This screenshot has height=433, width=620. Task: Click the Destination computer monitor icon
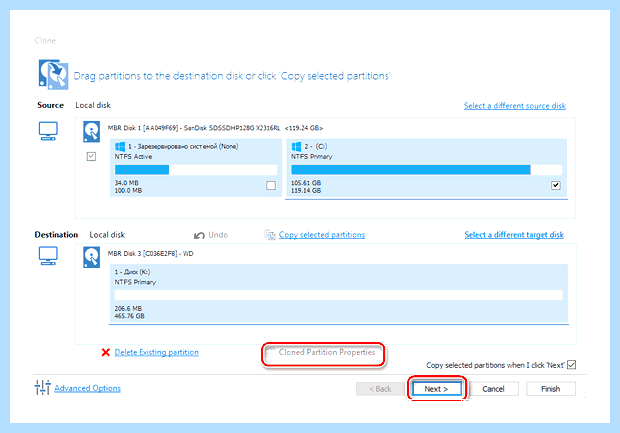pyautogui.click(x=48, y=256)
